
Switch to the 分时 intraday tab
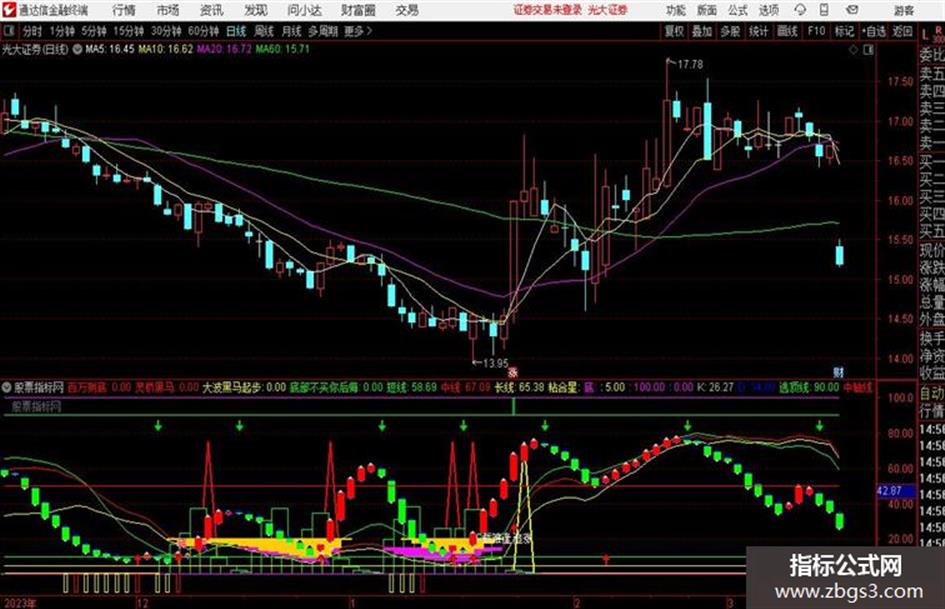point(32,31)
